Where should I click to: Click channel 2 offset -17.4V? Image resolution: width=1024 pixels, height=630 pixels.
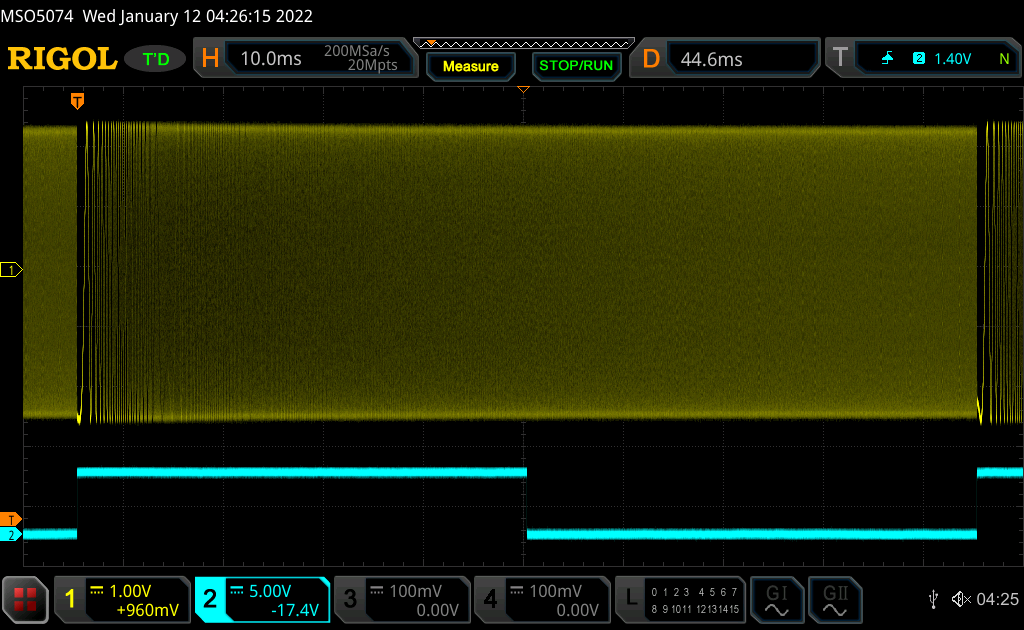[x=295, y=610]
